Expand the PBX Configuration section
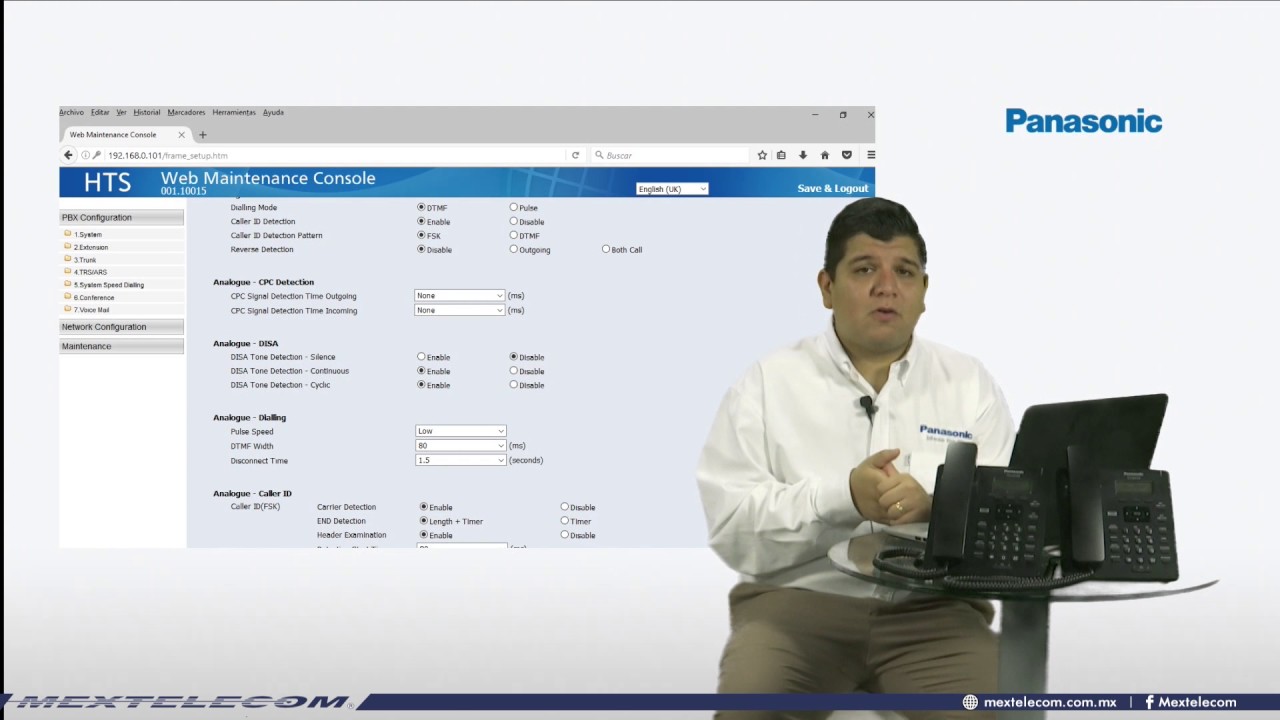 point(122,217)
